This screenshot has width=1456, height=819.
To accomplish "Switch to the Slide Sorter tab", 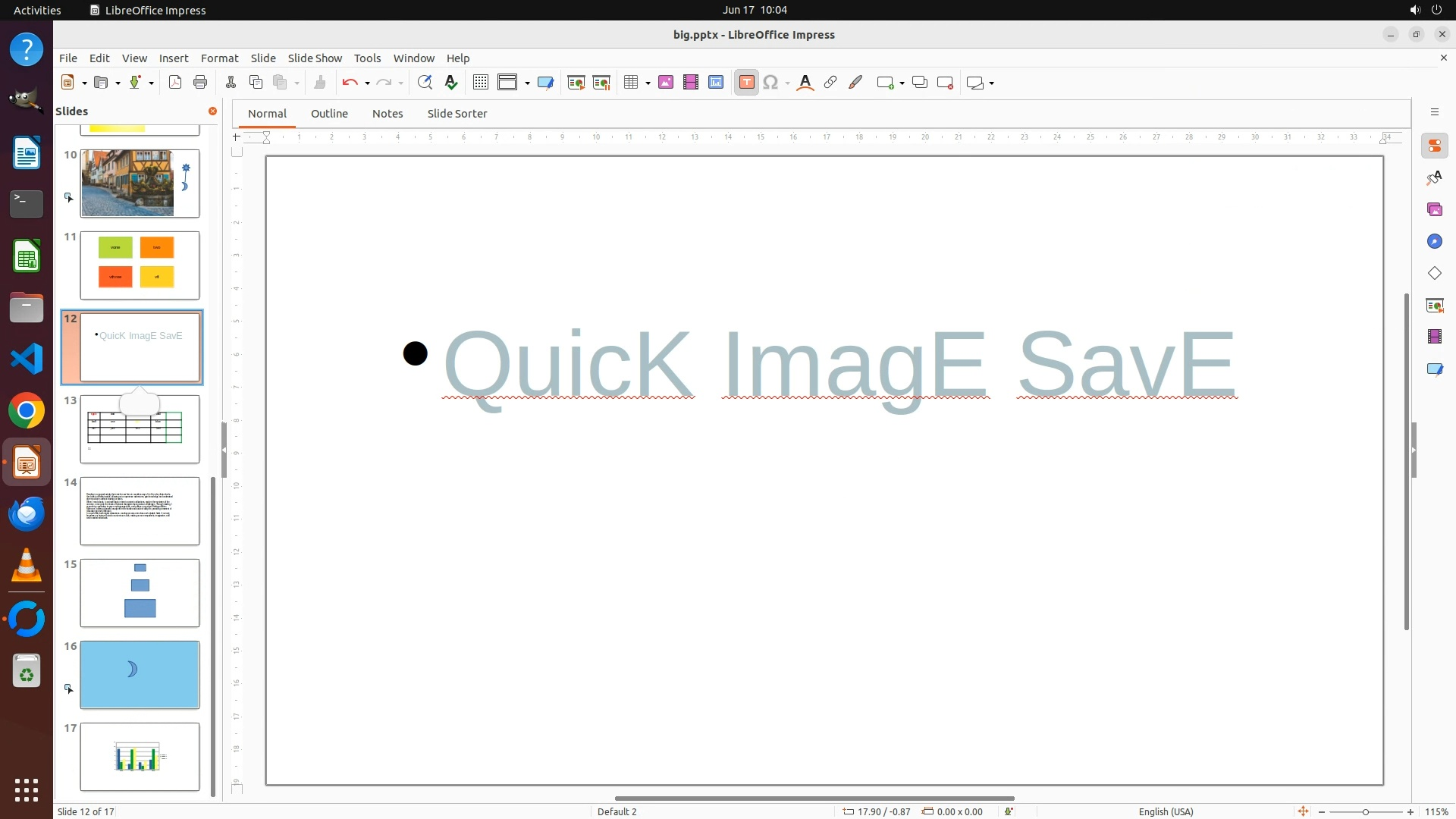I will point(457,114).
